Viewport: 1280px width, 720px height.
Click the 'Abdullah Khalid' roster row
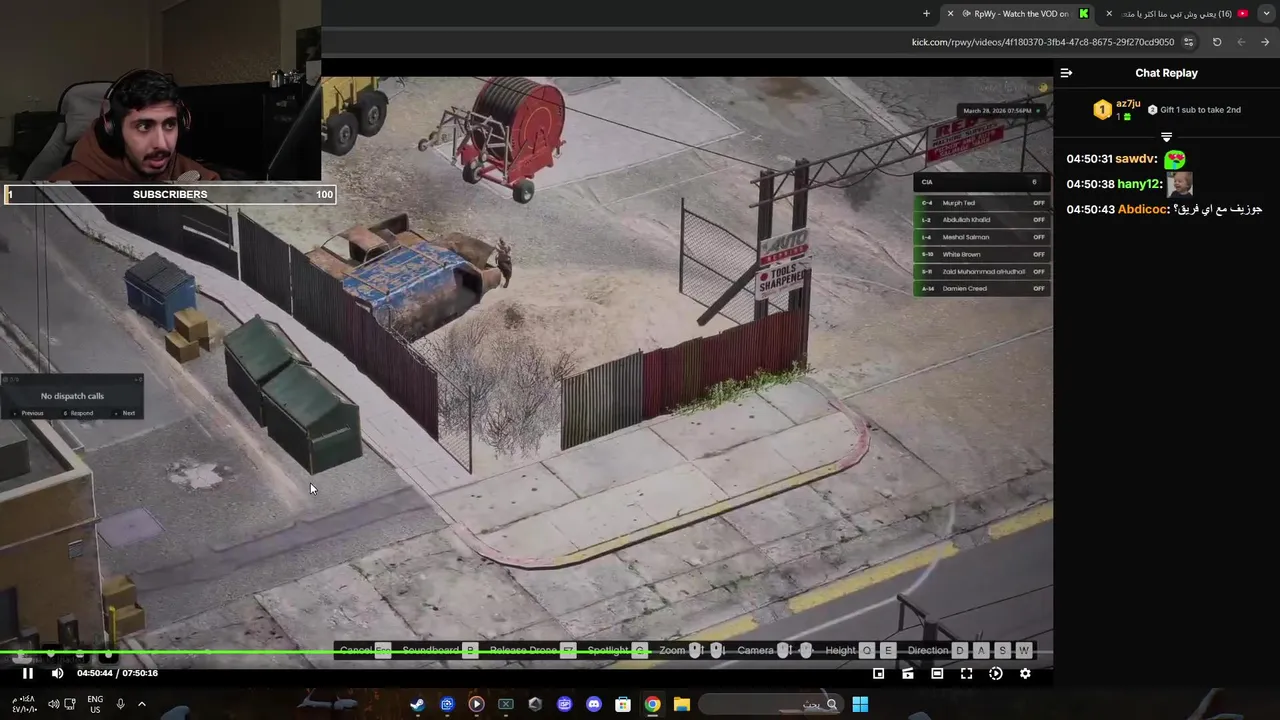982,220
